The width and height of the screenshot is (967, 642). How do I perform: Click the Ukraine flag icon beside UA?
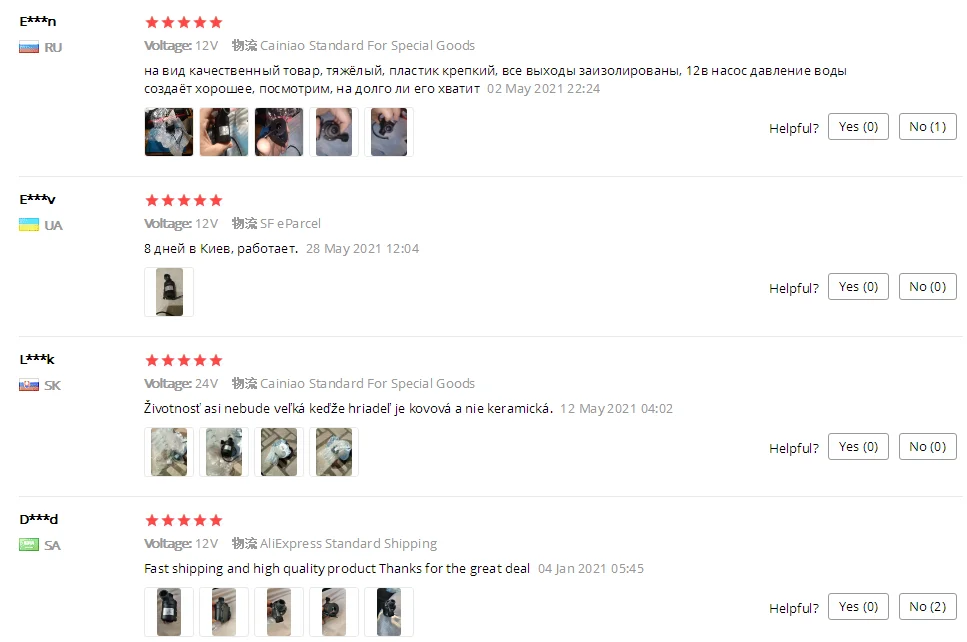pyautogui.click(x=29, y=225)
